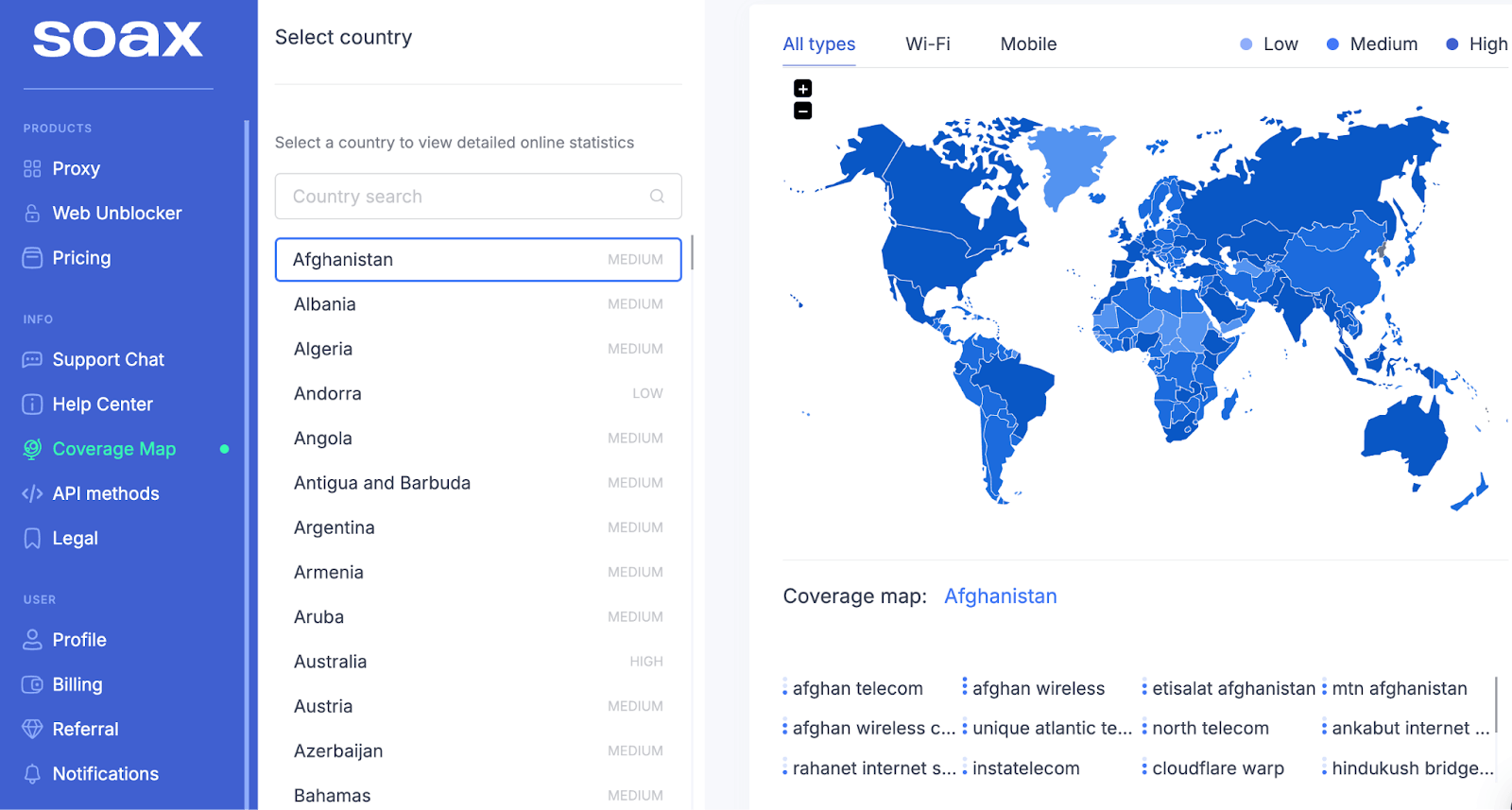
Task: Click the High legend dot
Action: click(x=1452, y=44)
